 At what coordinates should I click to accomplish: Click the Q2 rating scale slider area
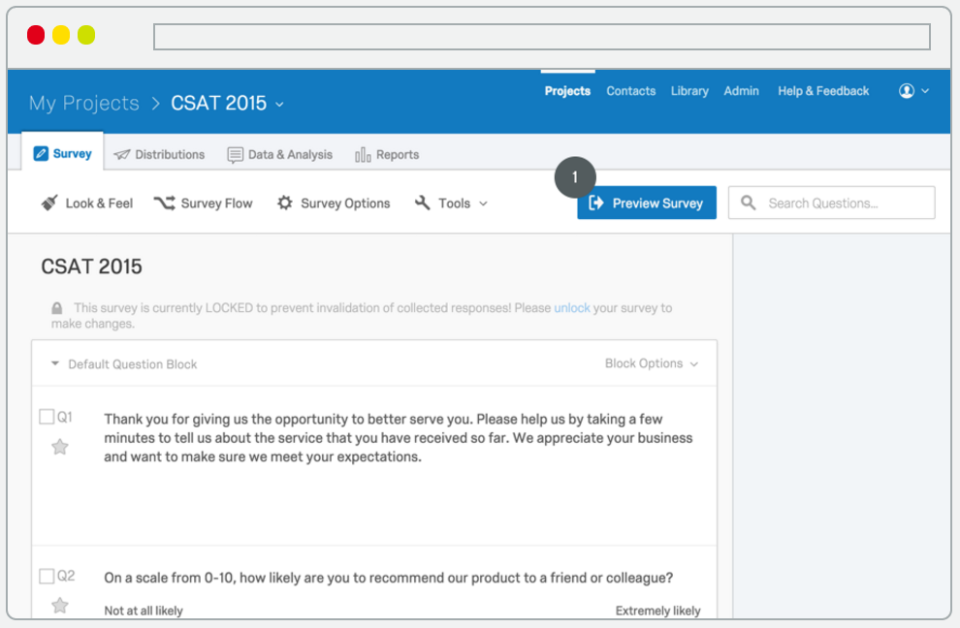[x=400, y=610]
